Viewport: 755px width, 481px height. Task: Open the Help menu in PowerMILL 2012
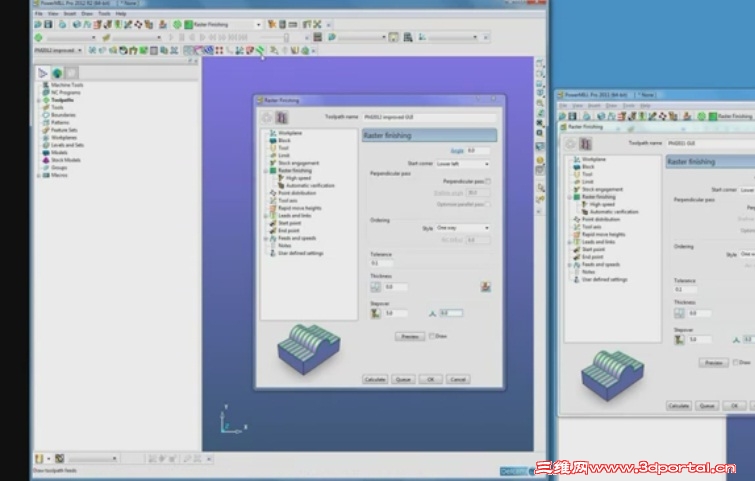pyautogui.click(x=121, y=13)
